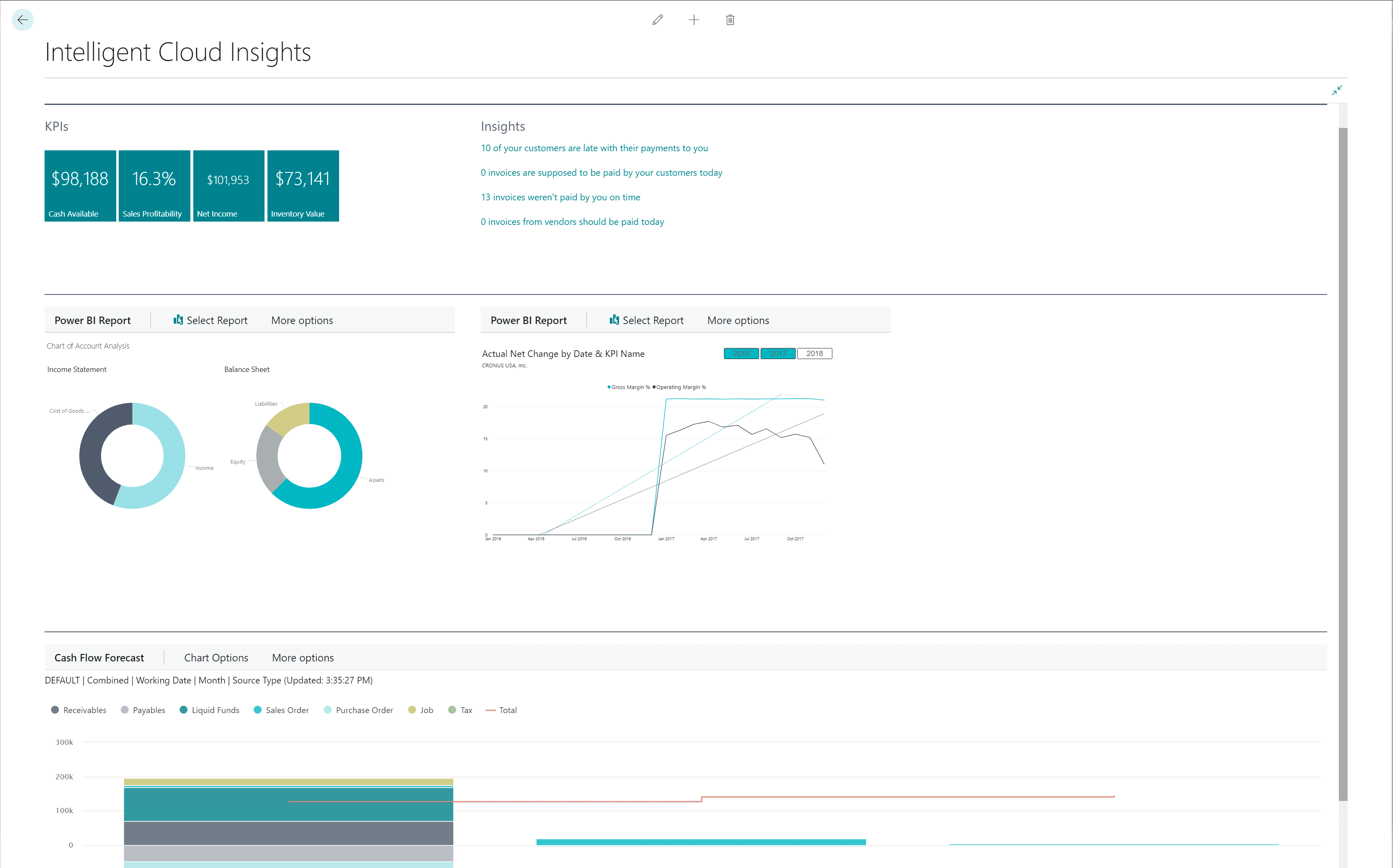Select the Power BI Report section header
Image resolution: width=1393 pixels, height=868 pixels.
pyautogui.click(x=92, y=320)
